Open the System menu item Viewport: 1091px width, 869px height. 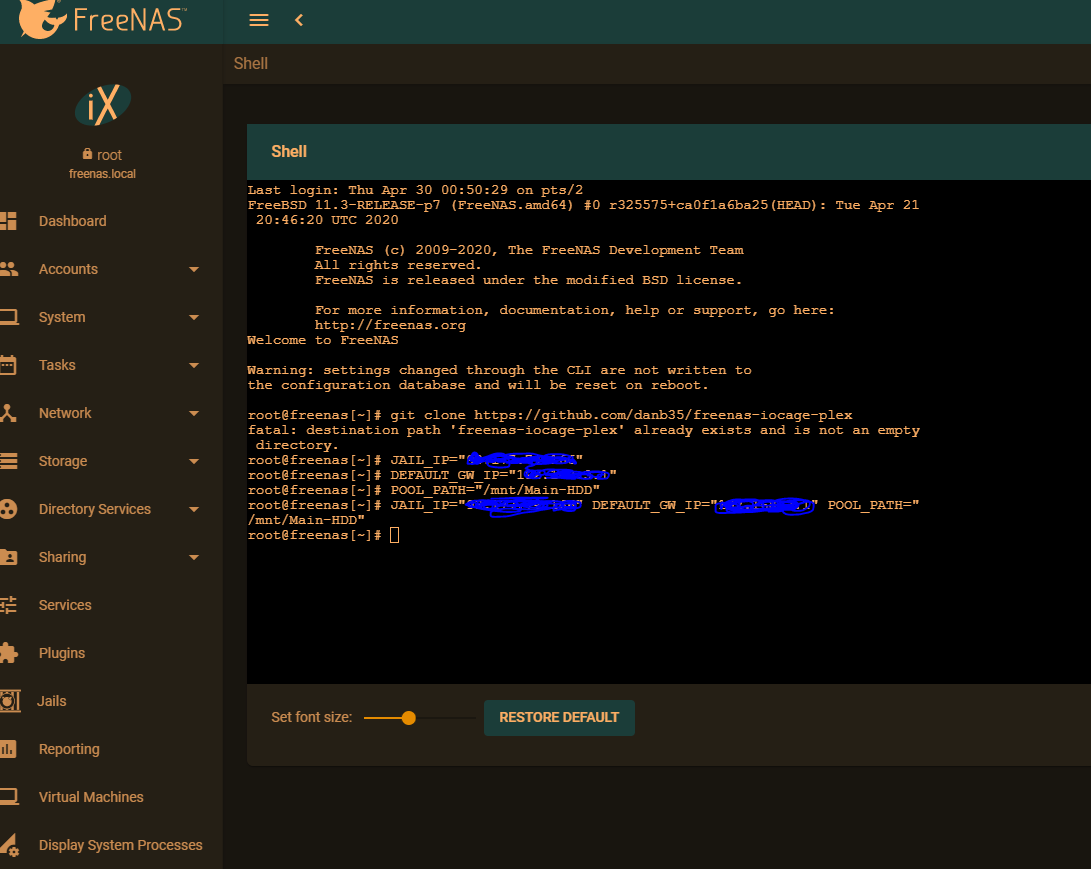point(62,317)
